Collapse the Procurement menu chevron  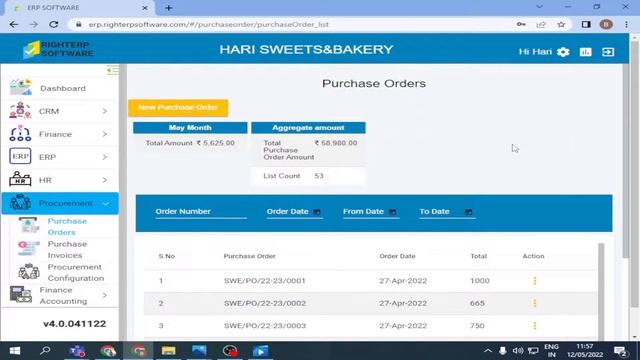106,203
